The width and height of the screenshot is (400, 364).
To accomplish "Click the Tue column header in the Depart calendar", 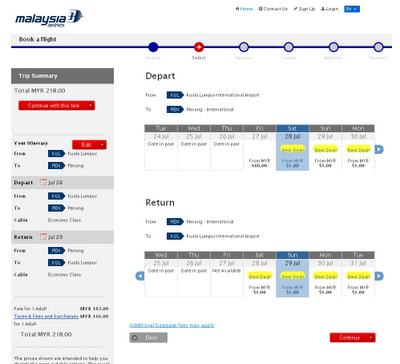I will pyautogui.click(x=161, y=128).
